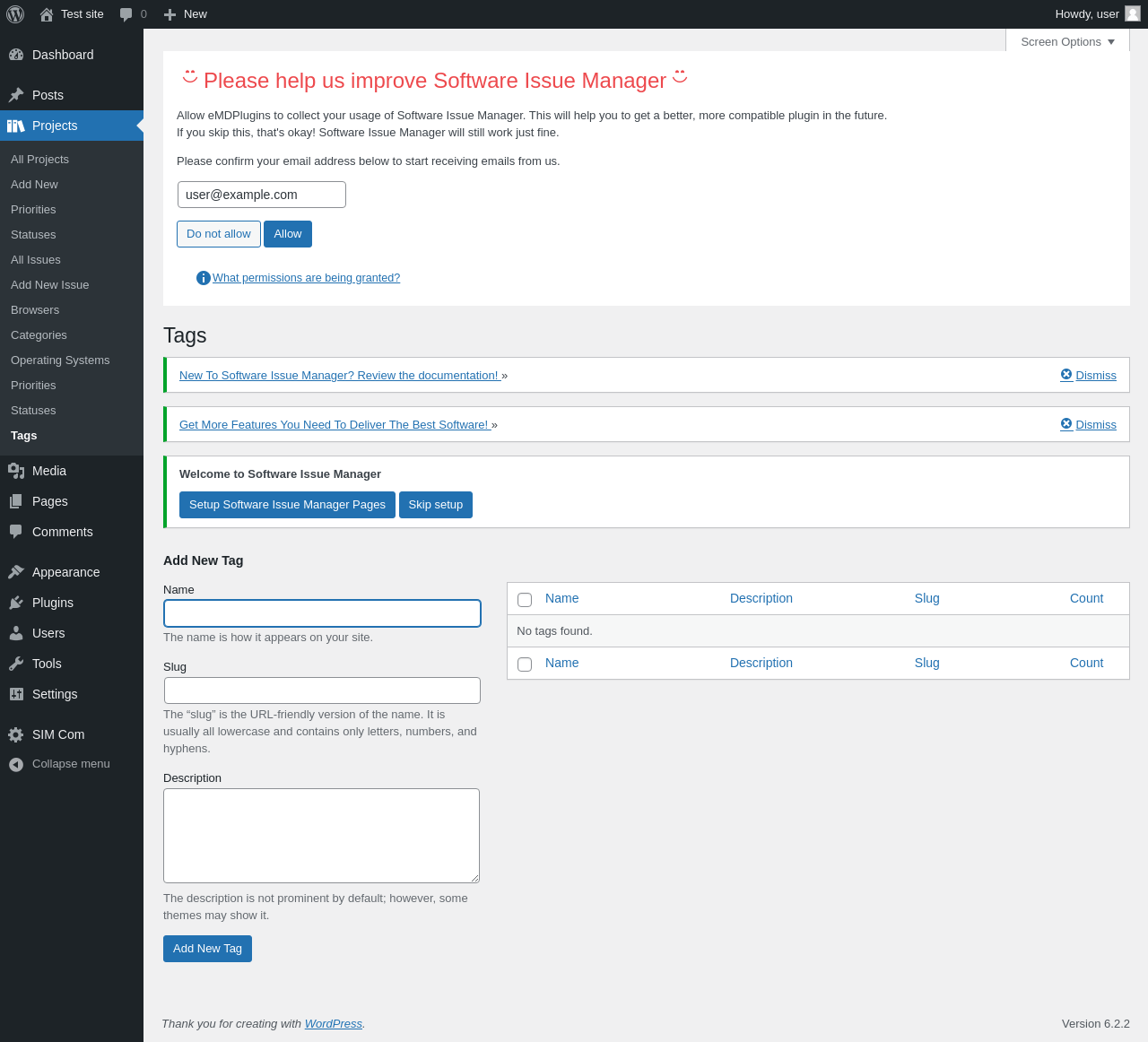
Task: Click the Appearance paintbrush icon
Action: click(16, 572)
